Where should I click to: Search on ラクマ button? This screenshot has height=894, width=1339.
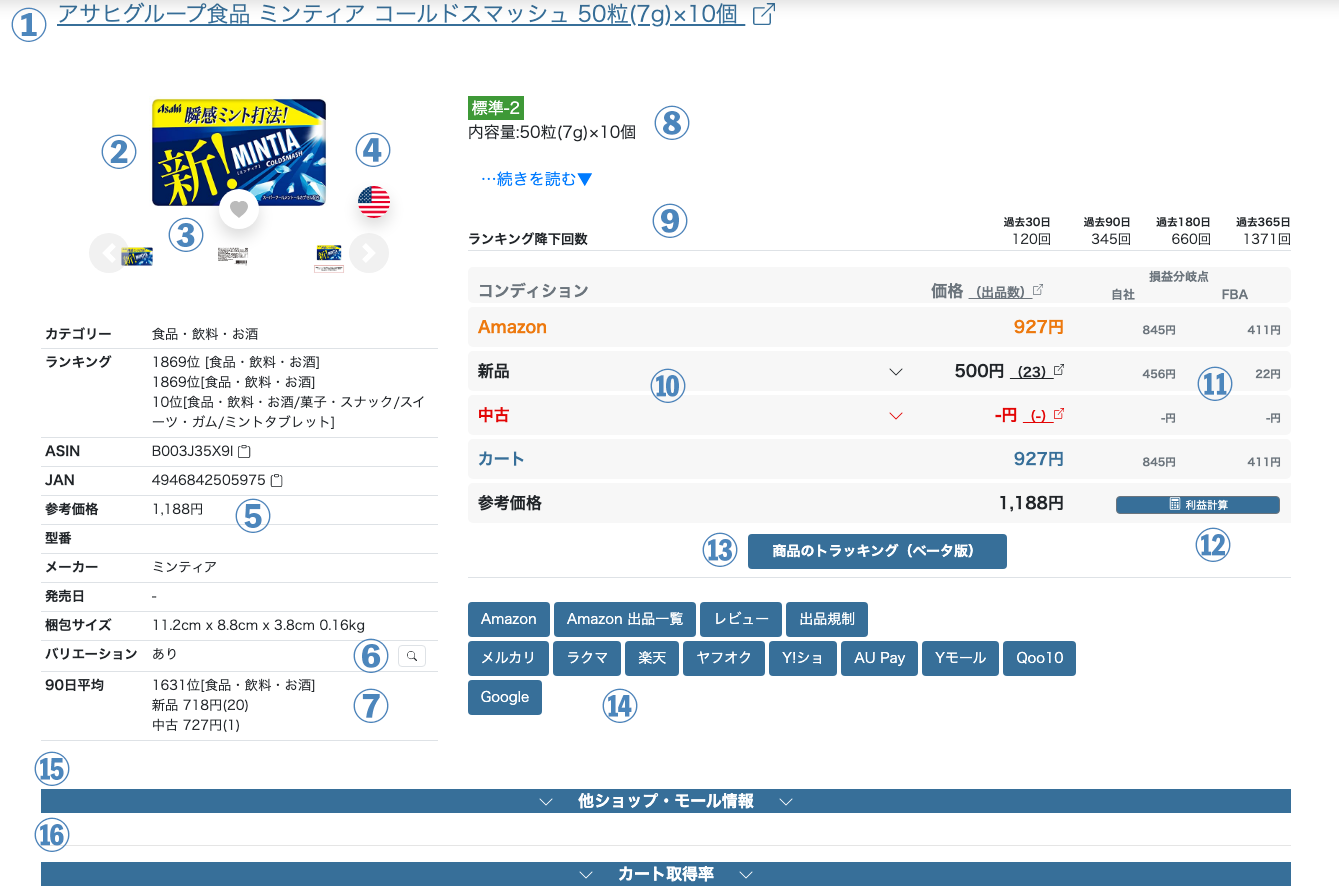[587, 658]
